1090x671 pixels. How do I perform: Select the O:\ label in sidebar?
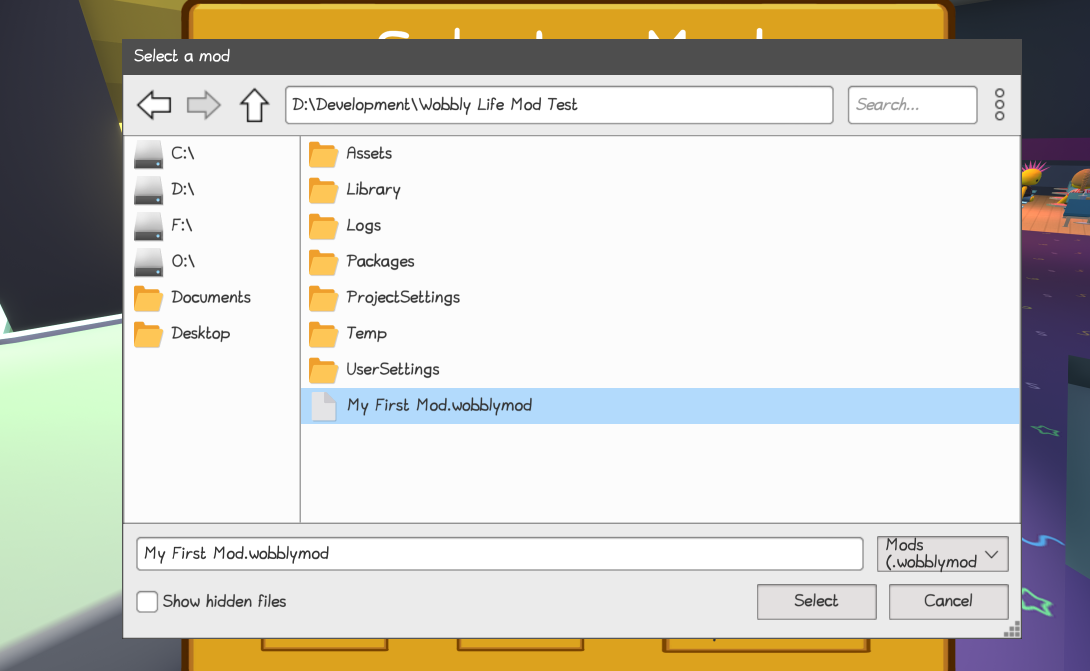coord(184,262)
